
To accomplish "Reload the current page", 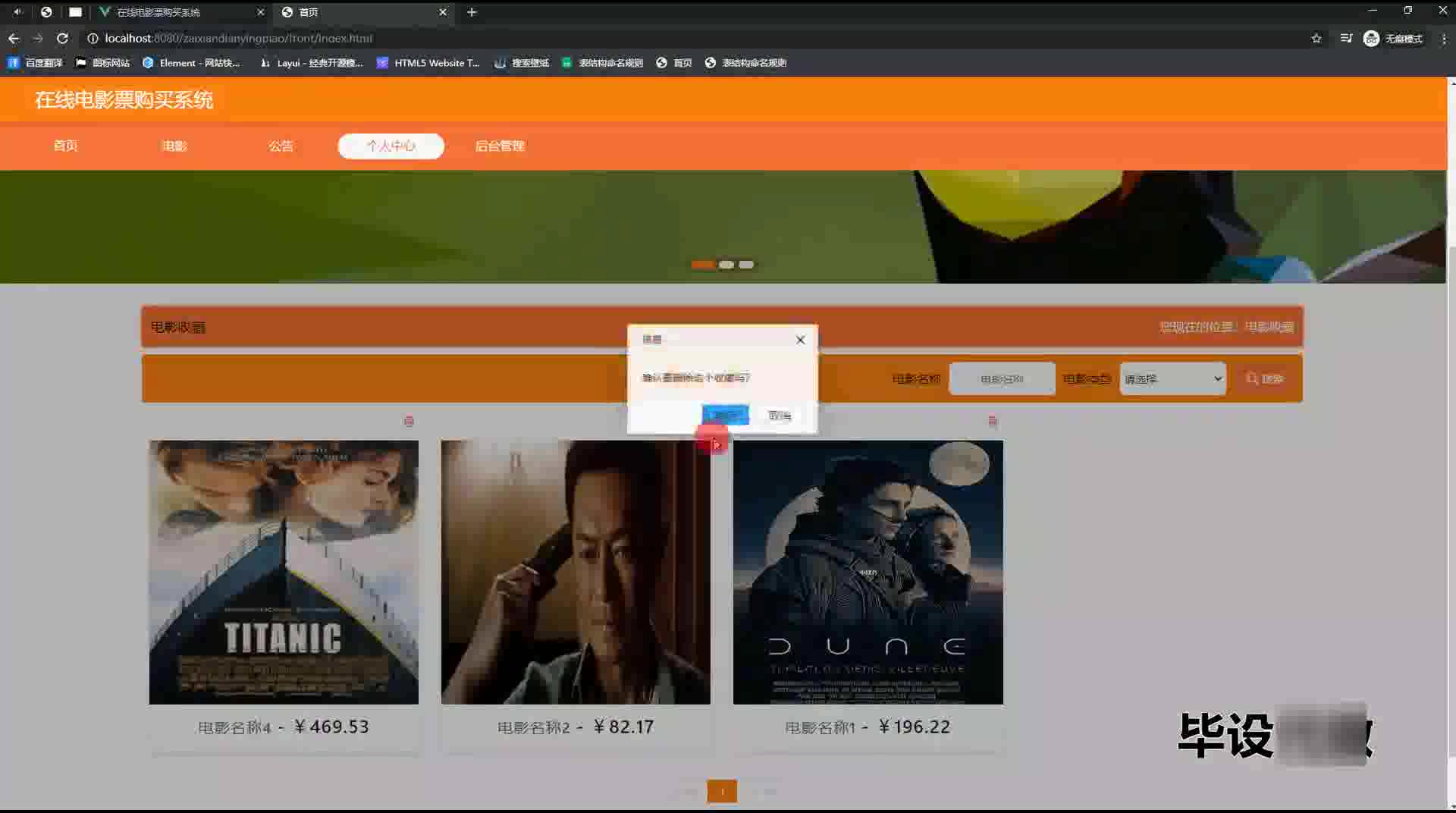I will coord(63,38).
